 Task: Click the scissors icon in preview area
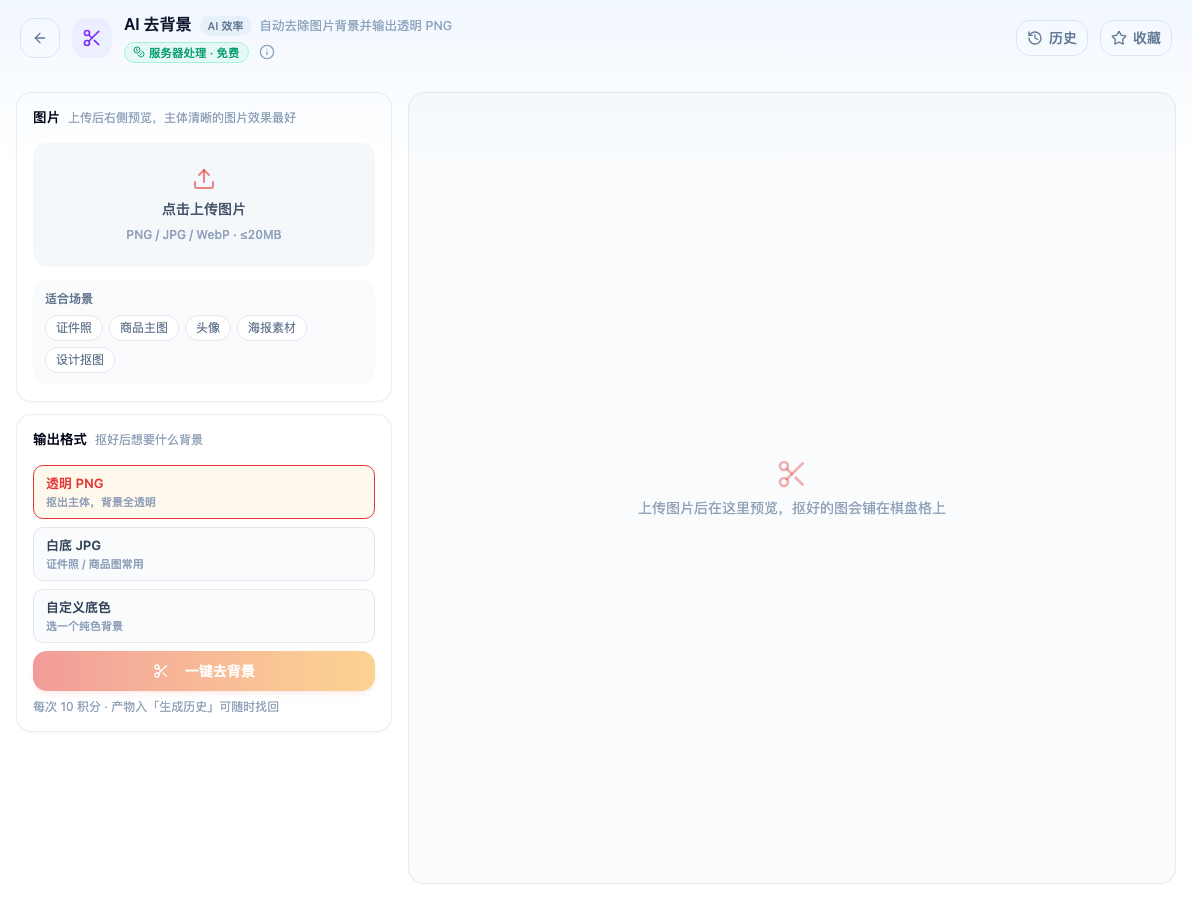(791, 474)
